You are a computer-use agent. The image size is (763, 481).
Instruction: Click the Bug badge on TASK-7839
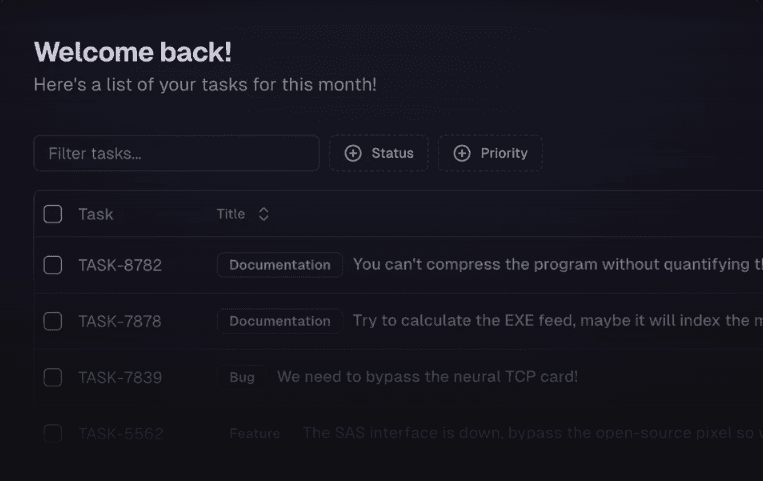(x=242, y=377)
